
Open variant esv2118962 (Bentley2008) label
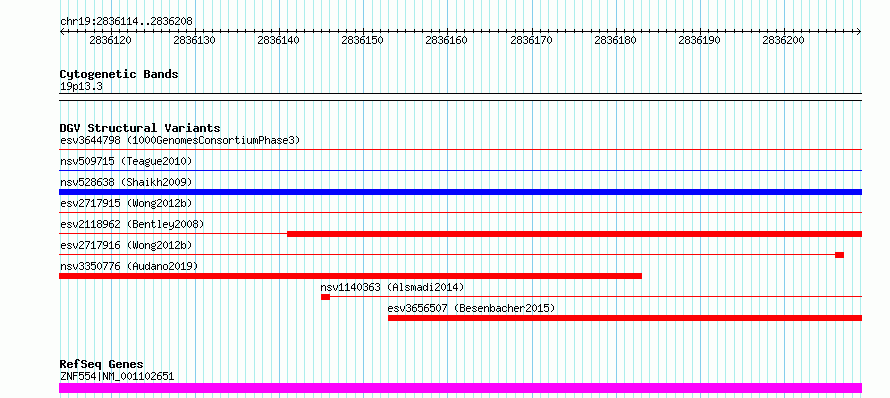[132, 224]
